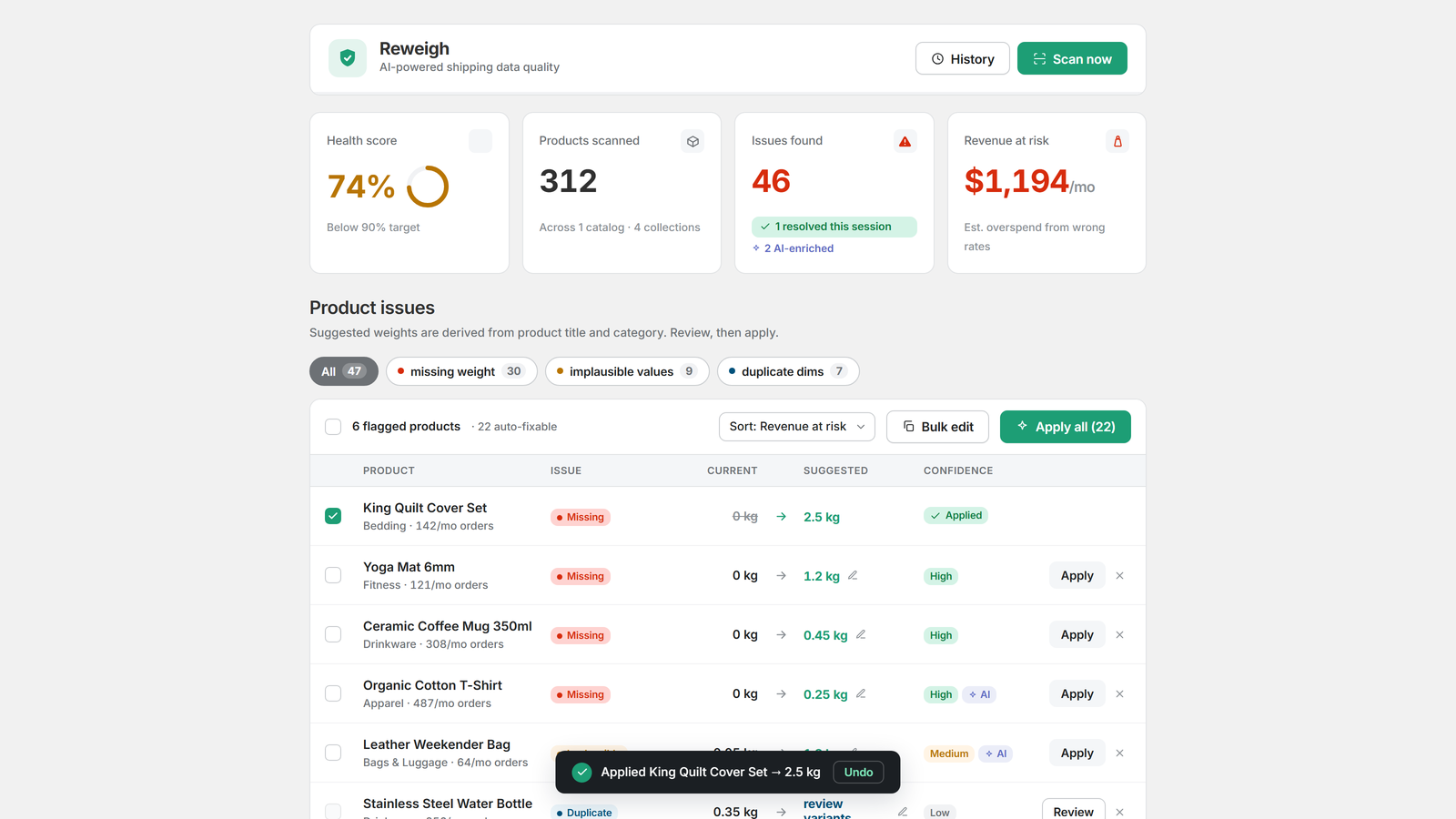The image size is (1456, 819).
Task: Open the Sort: Revenue at risk dropdown
Action: pyautogui.click(x=796, y=427)
